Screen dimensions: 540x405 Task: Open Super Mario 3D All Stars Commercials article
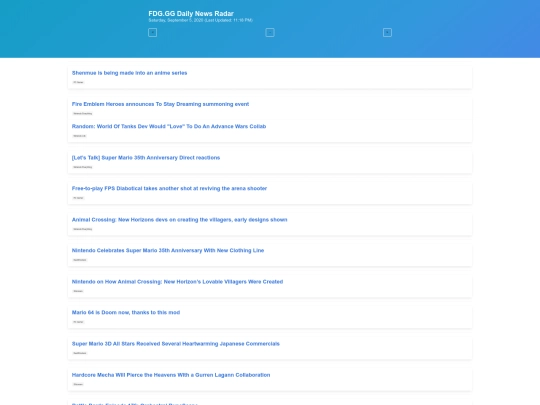(x=176, y=344)
